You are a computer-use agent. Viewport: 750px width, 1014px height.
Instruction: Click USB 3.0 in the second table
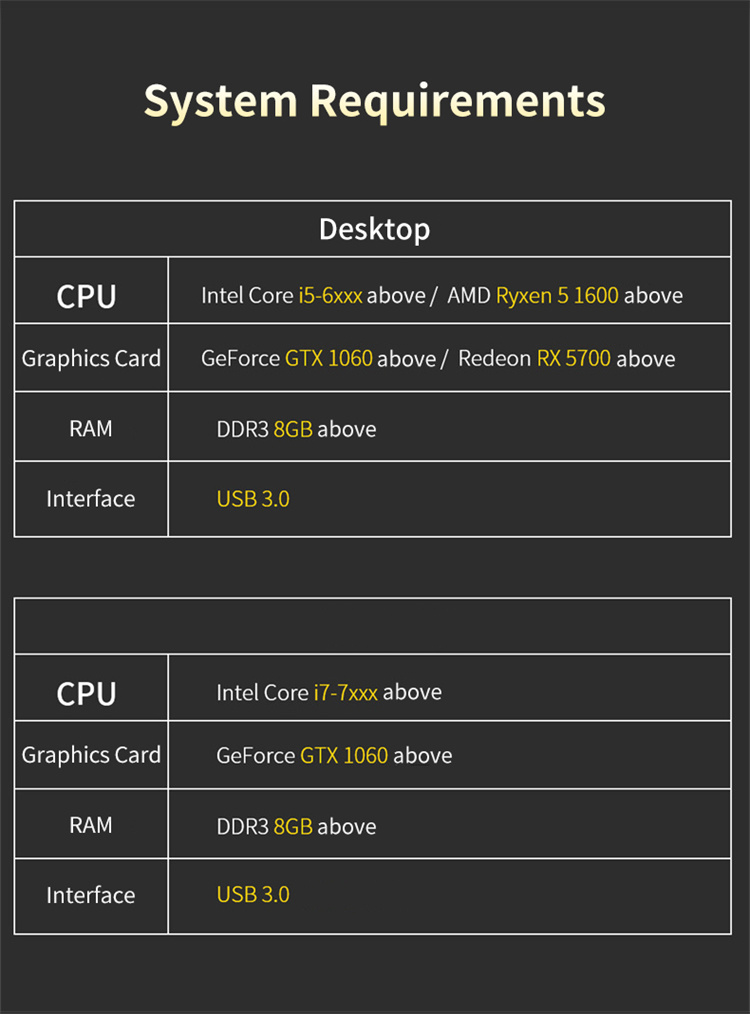[253, 894]
